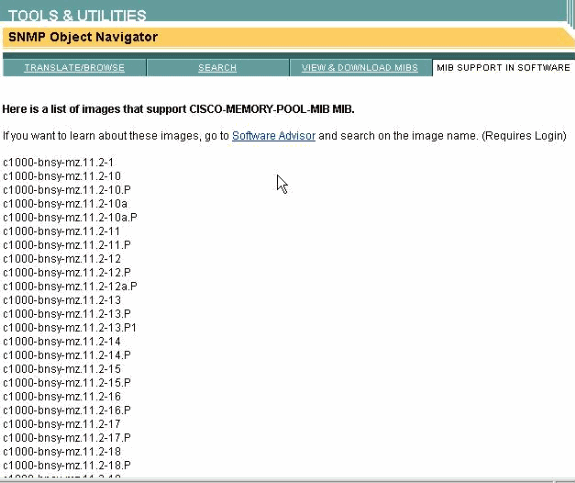Select image name c1000-bnsy-mz.11.2-11.P
Image resolution: width=575 pixels, height=483 pixels.
click(67, 245)
